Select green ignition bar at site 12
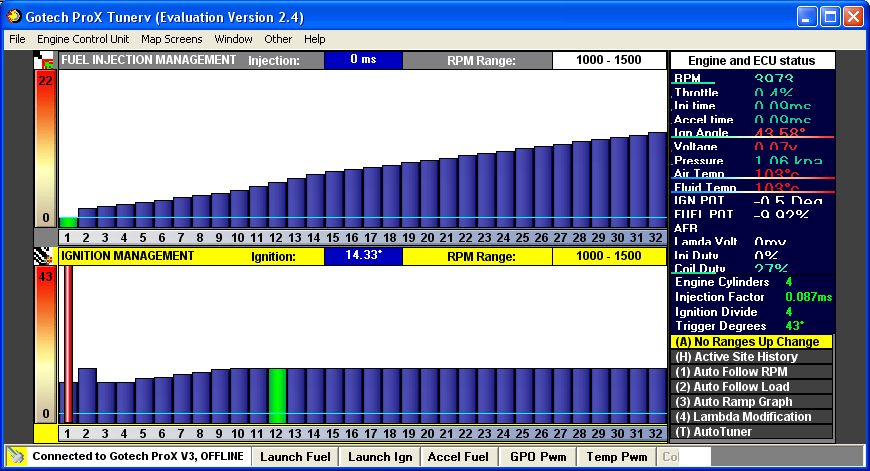 click(277, 395)
